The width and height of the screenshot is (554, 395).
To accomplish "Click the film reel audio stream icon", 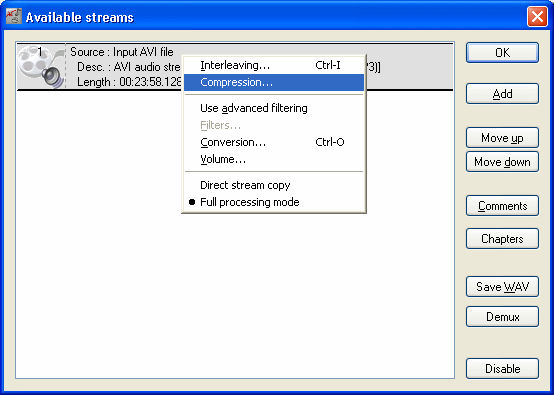I will (x=41, y=66).
